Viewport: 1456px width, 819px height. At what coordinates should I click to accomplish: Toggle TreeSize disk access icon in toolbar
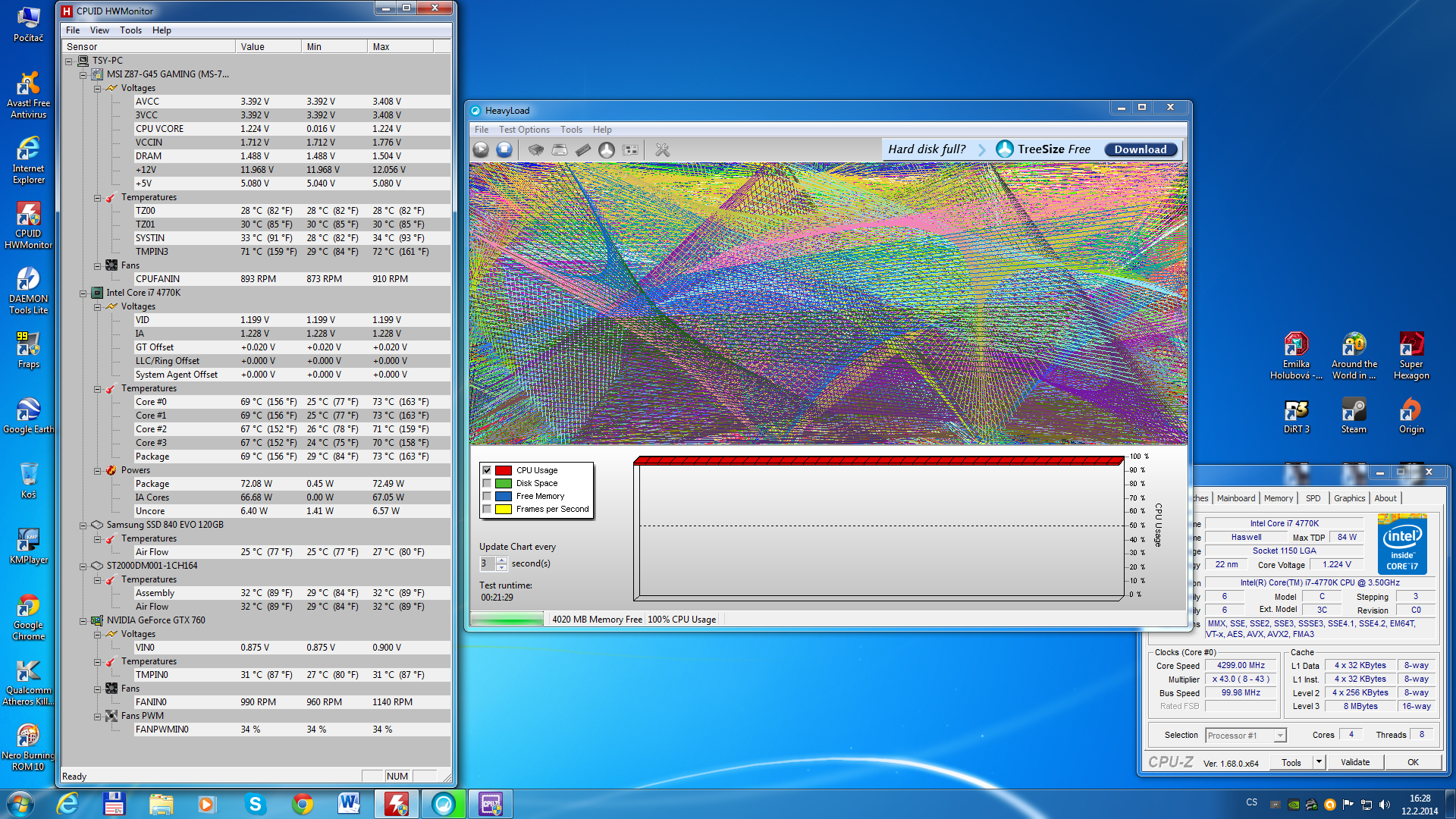pos(607,149)
